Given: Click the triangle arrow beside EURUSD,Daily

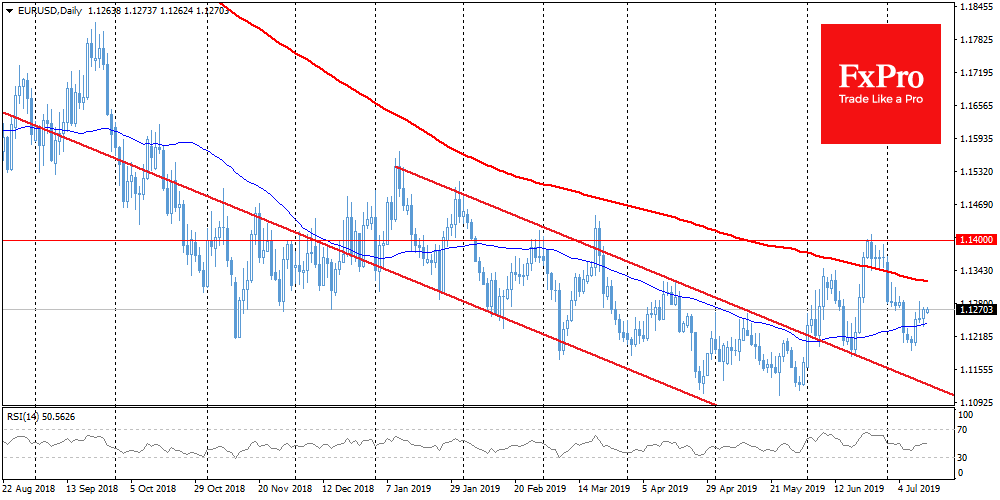Looking at the screenshot, I should (7, 7).
